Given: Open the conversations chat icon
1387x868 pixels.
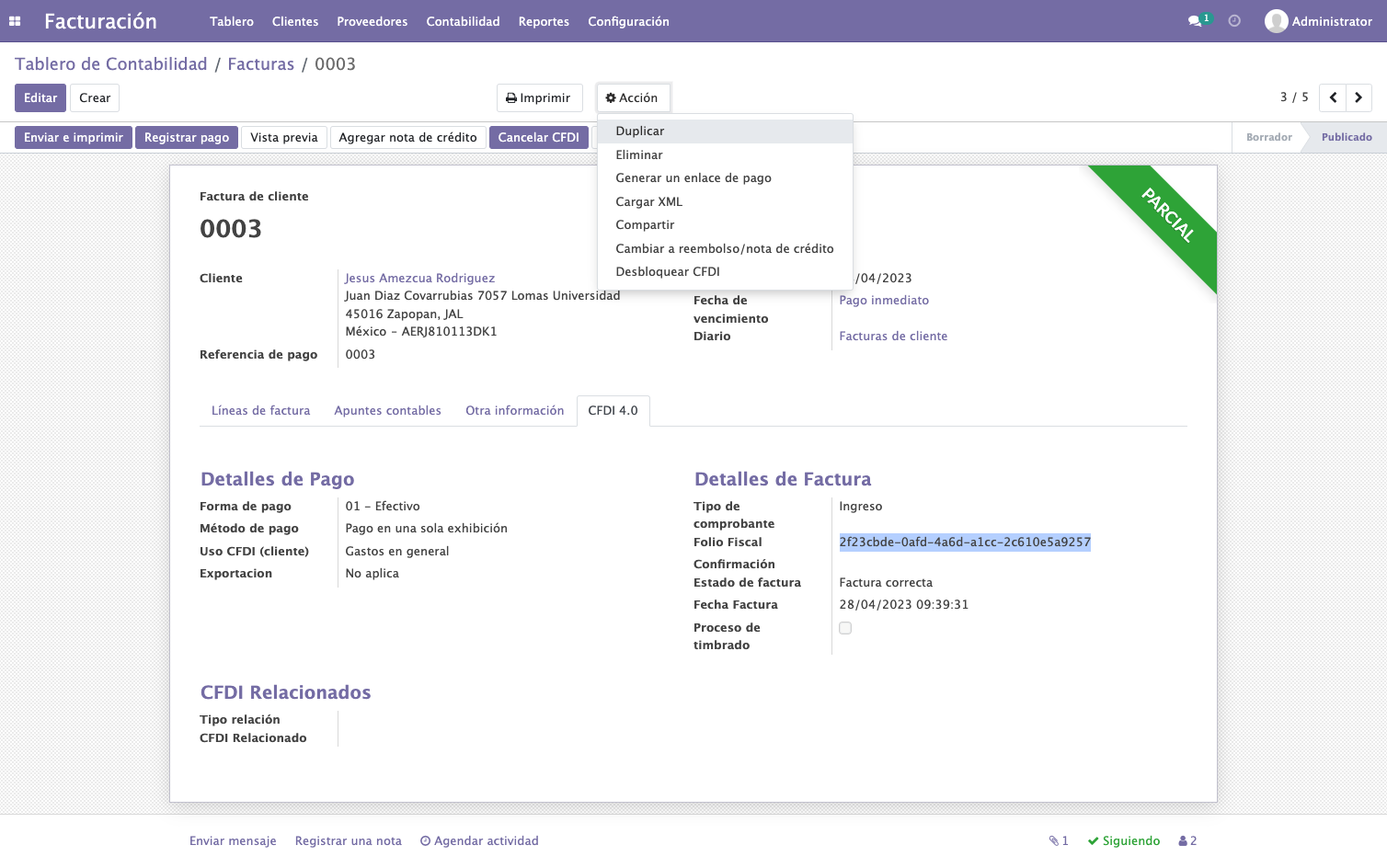Looking at the screenshot, I should tap(1195, 21).
